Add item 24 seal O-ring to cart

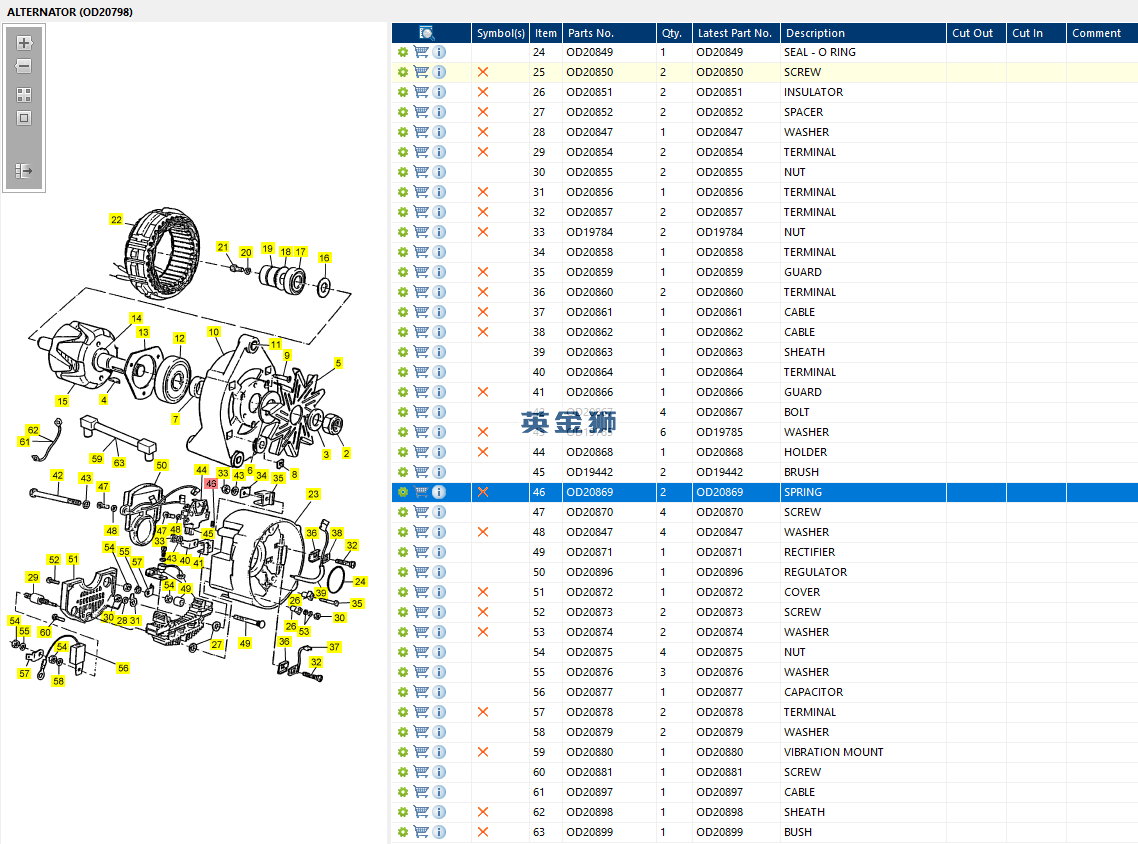421,52
